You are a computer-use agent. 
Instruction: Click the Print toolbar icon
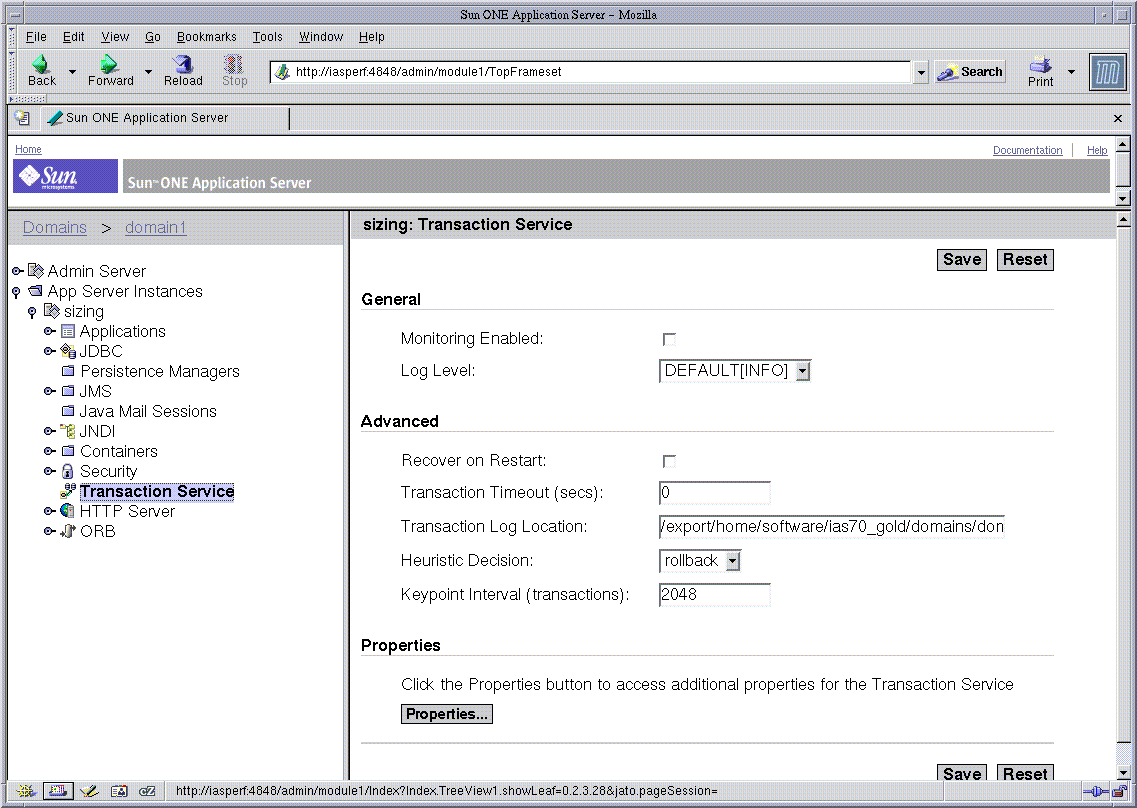point(1040,64)
